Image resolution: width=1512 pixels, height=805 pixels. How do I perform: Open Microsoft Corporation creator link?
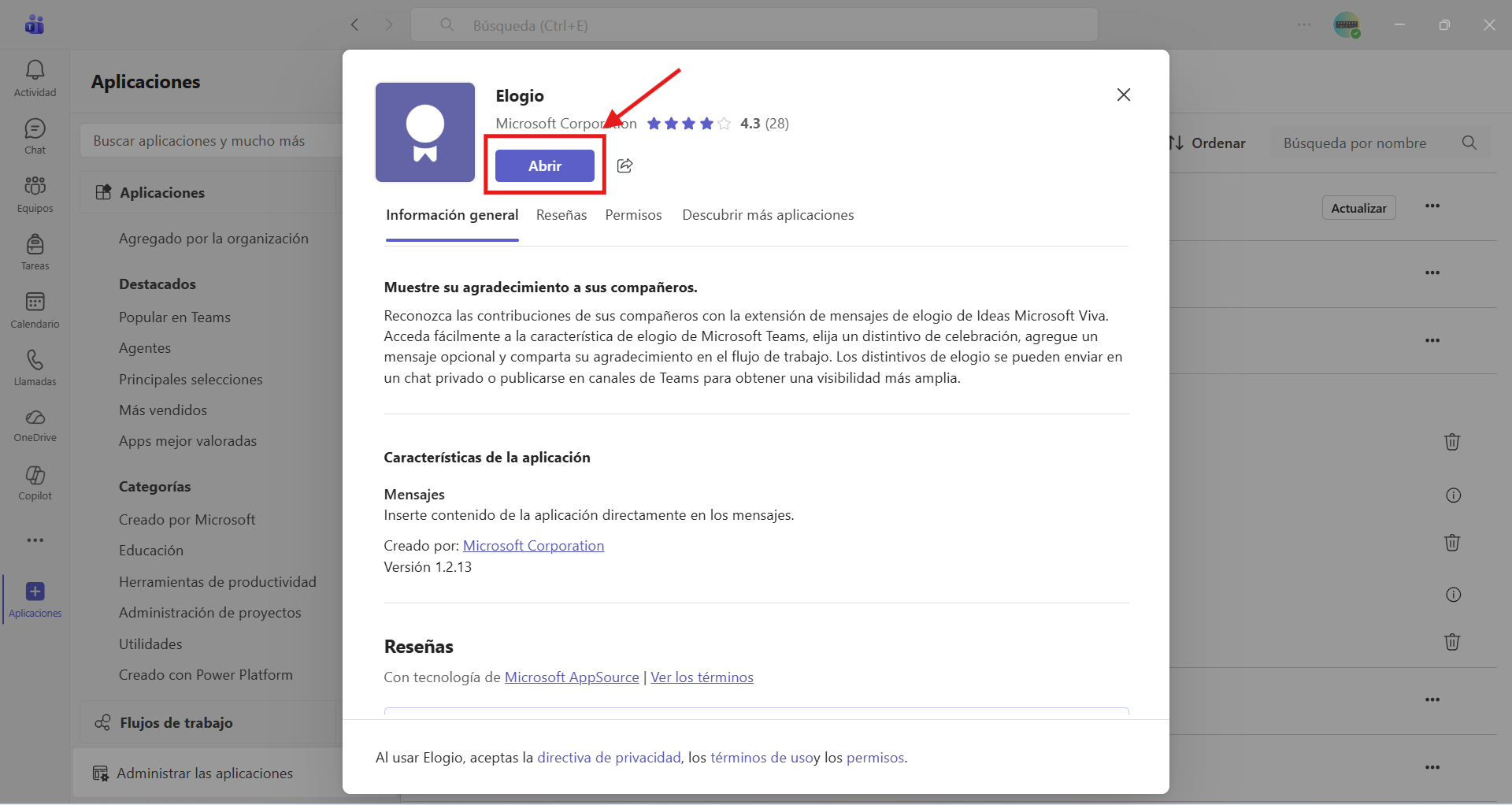(533, 546)
